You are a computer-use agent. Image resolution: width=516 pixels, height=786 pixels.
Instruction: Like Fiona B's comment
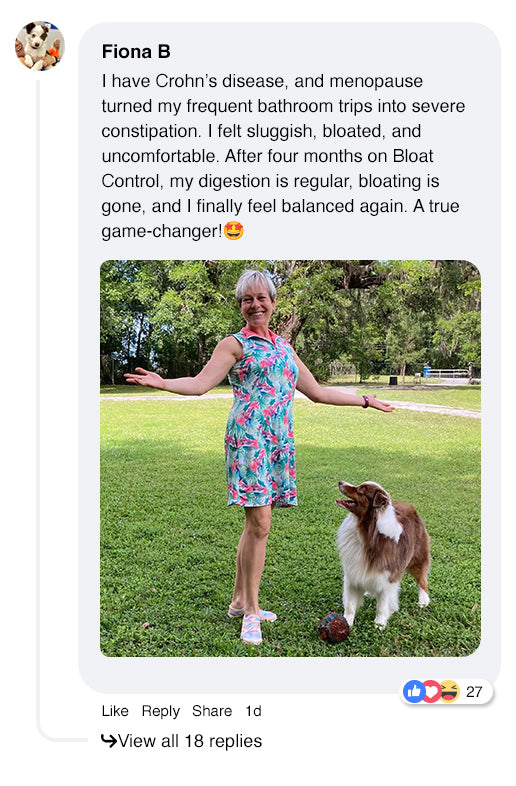[115, 711]
